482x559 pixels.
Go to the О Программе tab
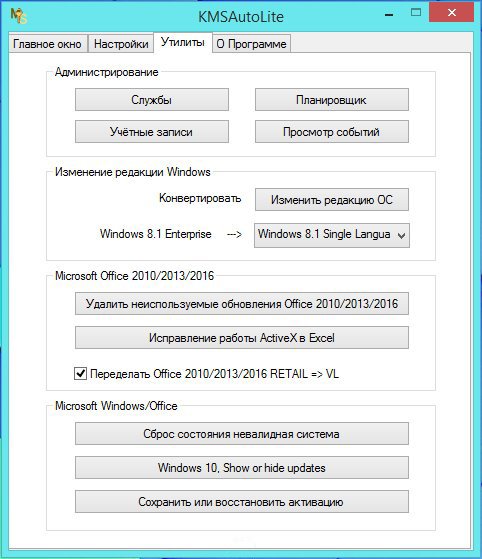pyautogui.click(x=251, y=44)
